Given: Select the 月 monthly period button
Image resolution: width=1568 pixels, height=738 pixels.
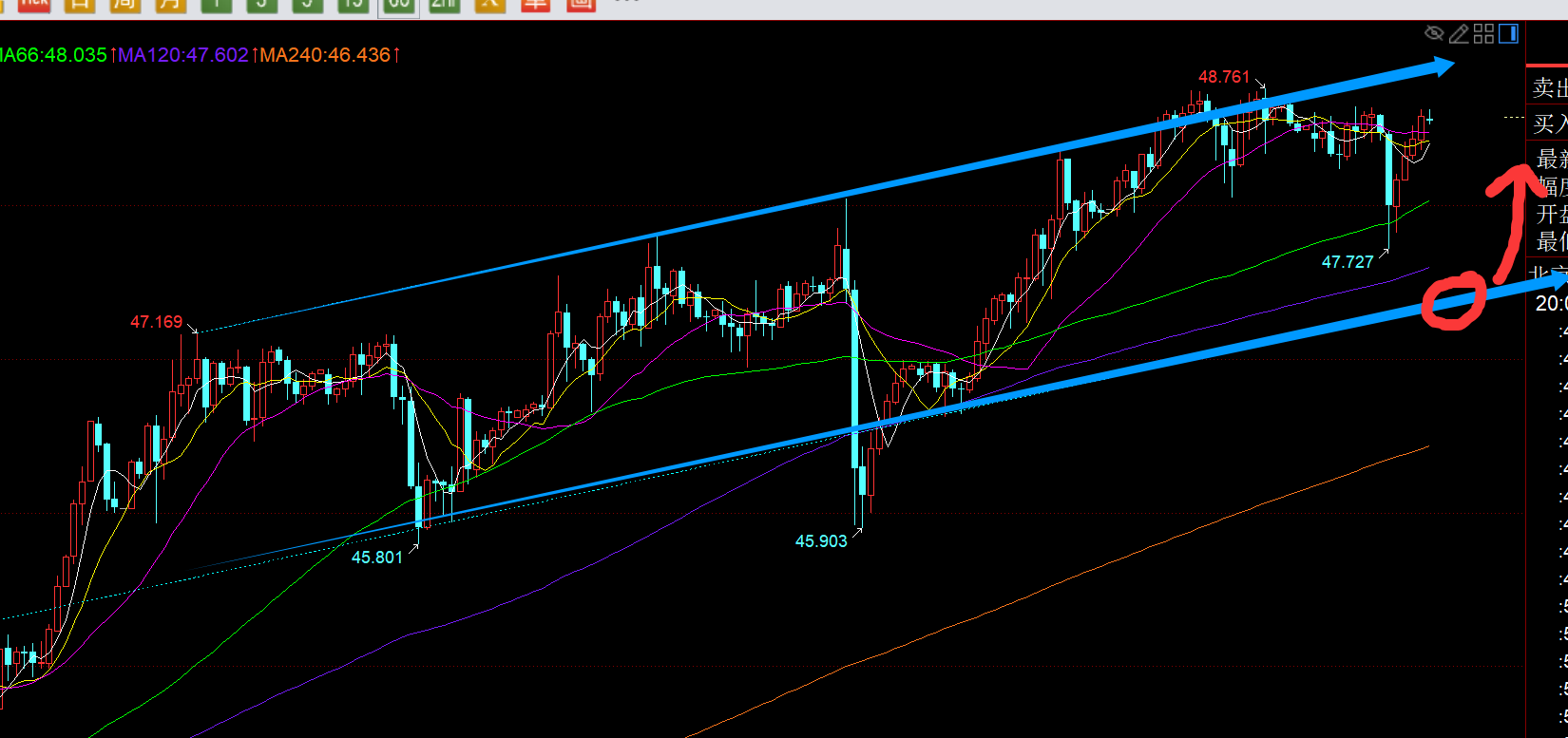Looking at the screenshot, I should tap(171, 4).
